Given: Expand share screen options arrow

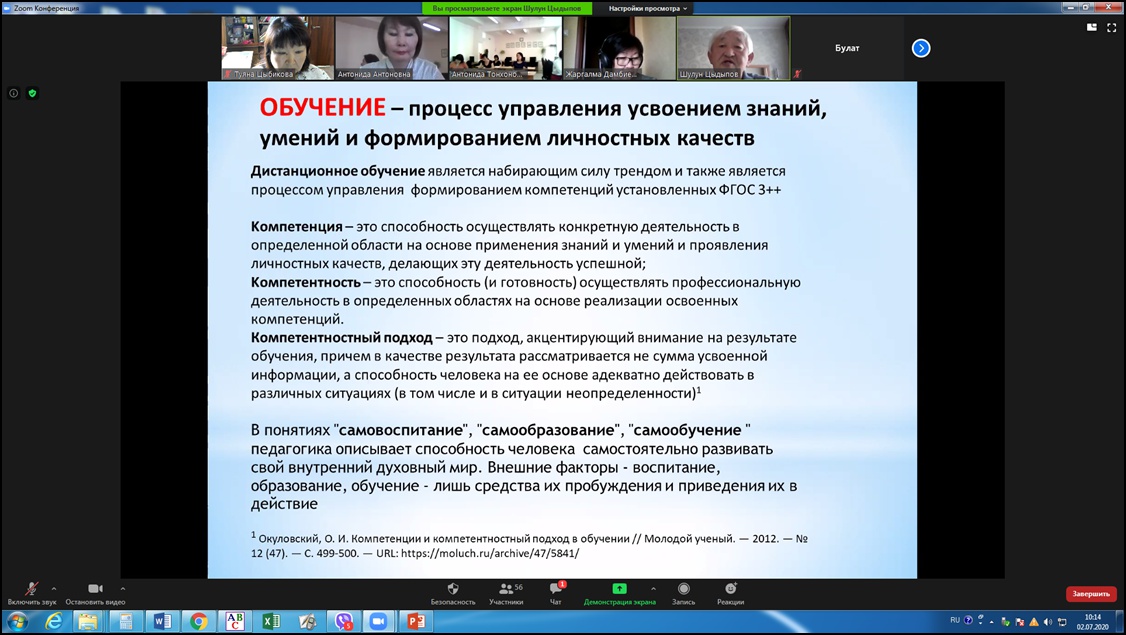Looking at the screenshot, I should pos(653,588).
